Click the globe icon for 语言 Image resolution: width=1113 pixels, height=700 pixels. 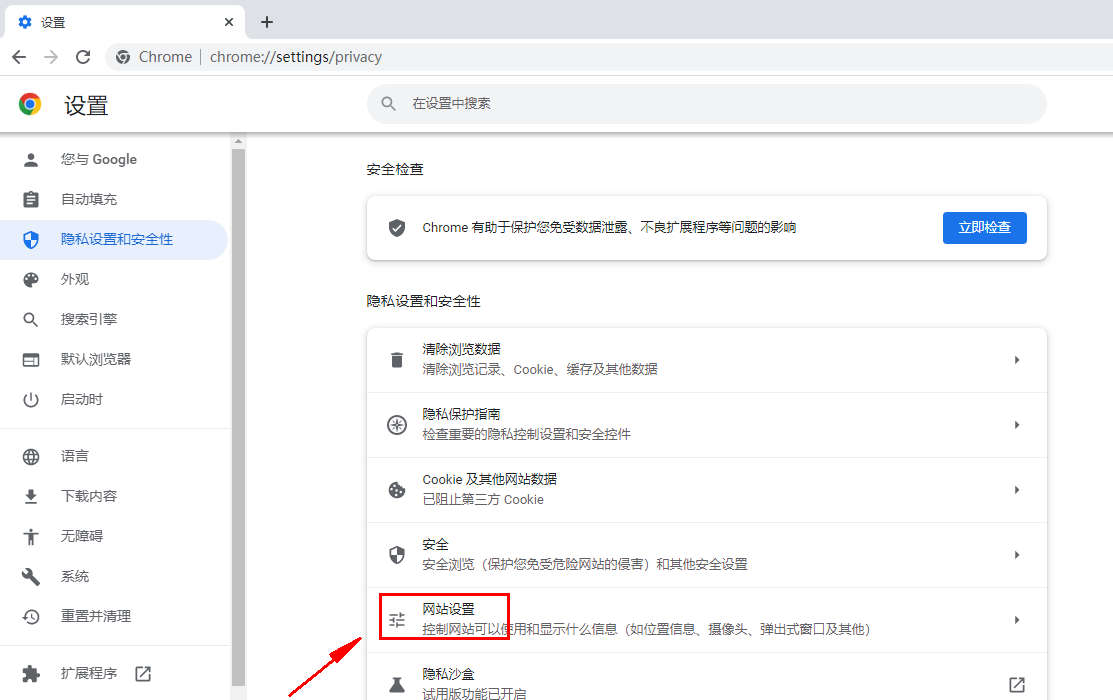(x=31, y=455)
